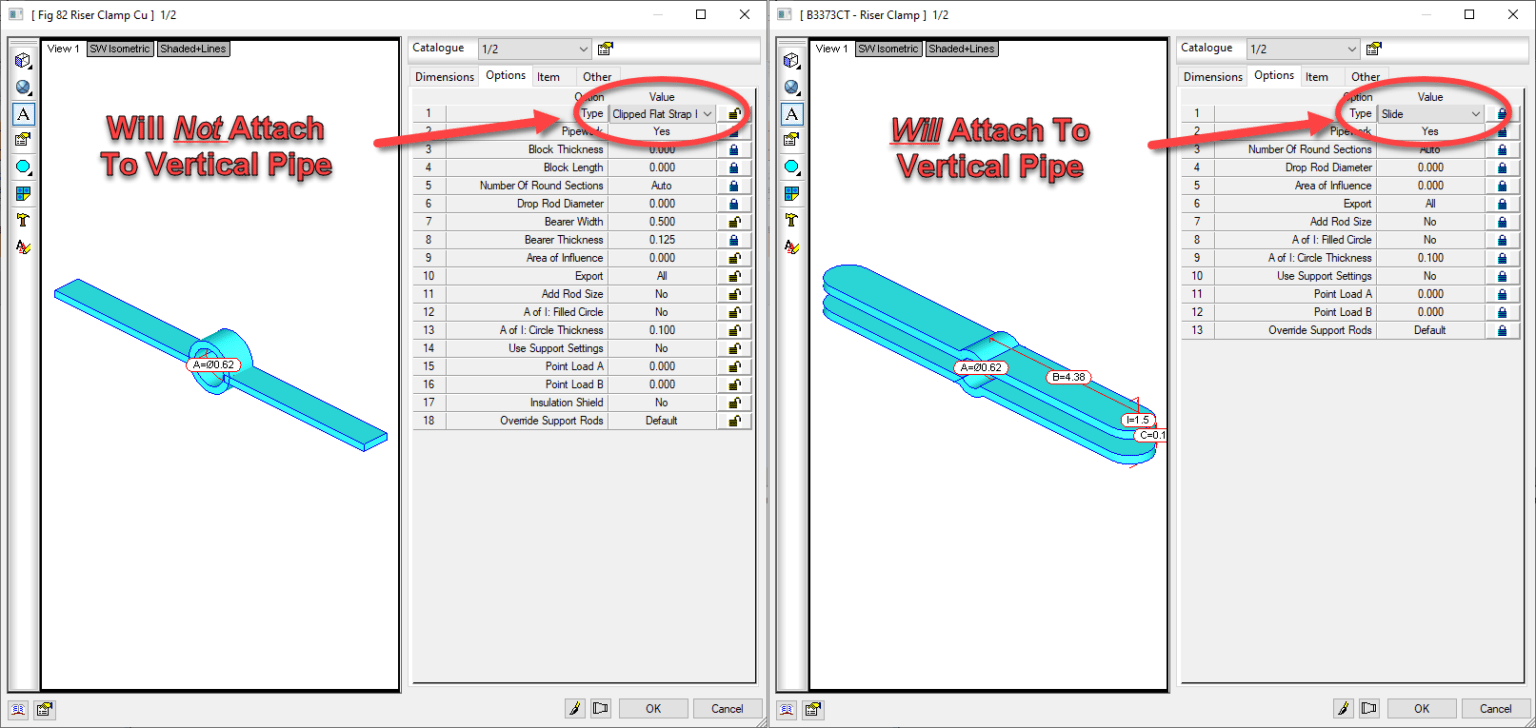Unlock the Drop Rod Diameter padlock
The image size is (1536, 728).
point(733,203)
